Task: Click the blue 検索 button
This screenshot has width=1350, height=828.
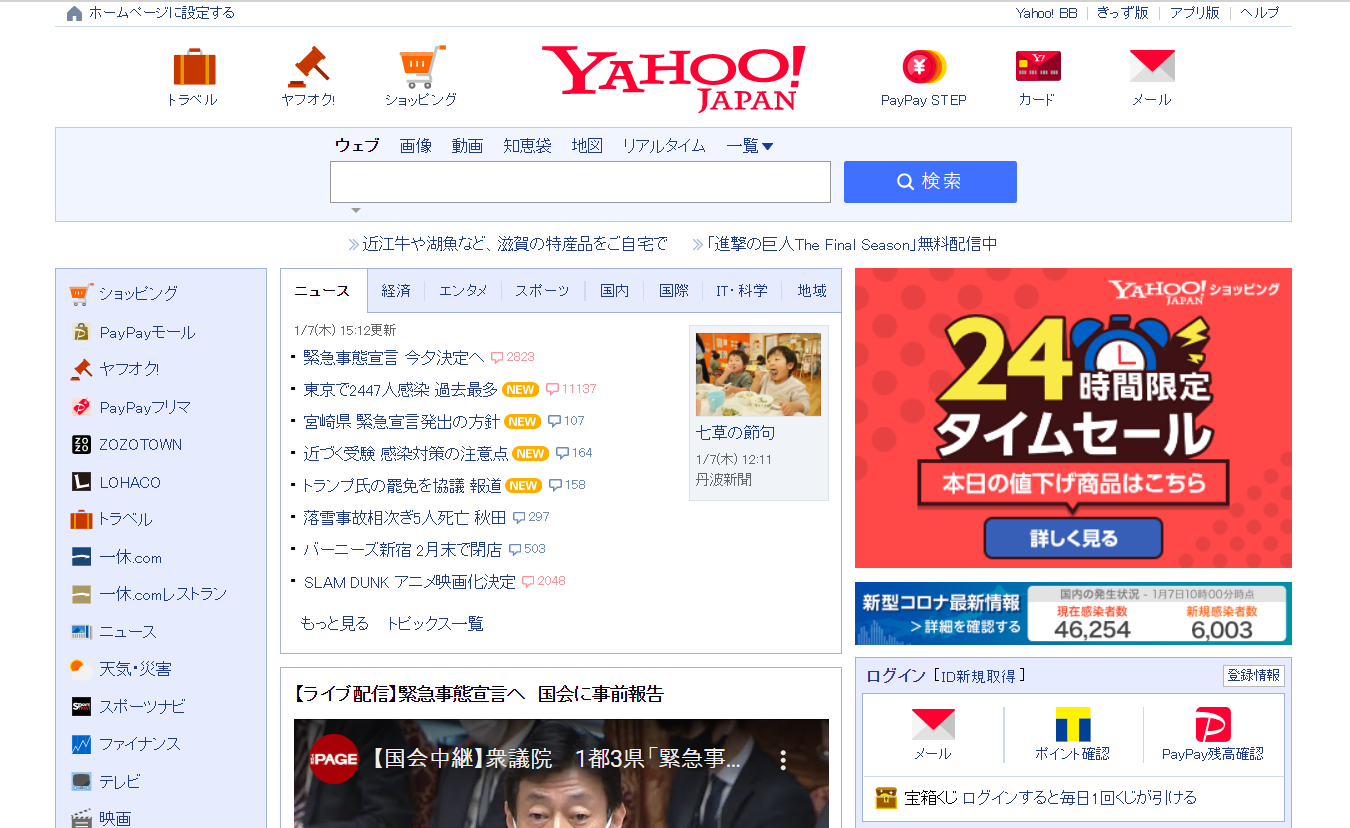Action: (x=930, y=182)
